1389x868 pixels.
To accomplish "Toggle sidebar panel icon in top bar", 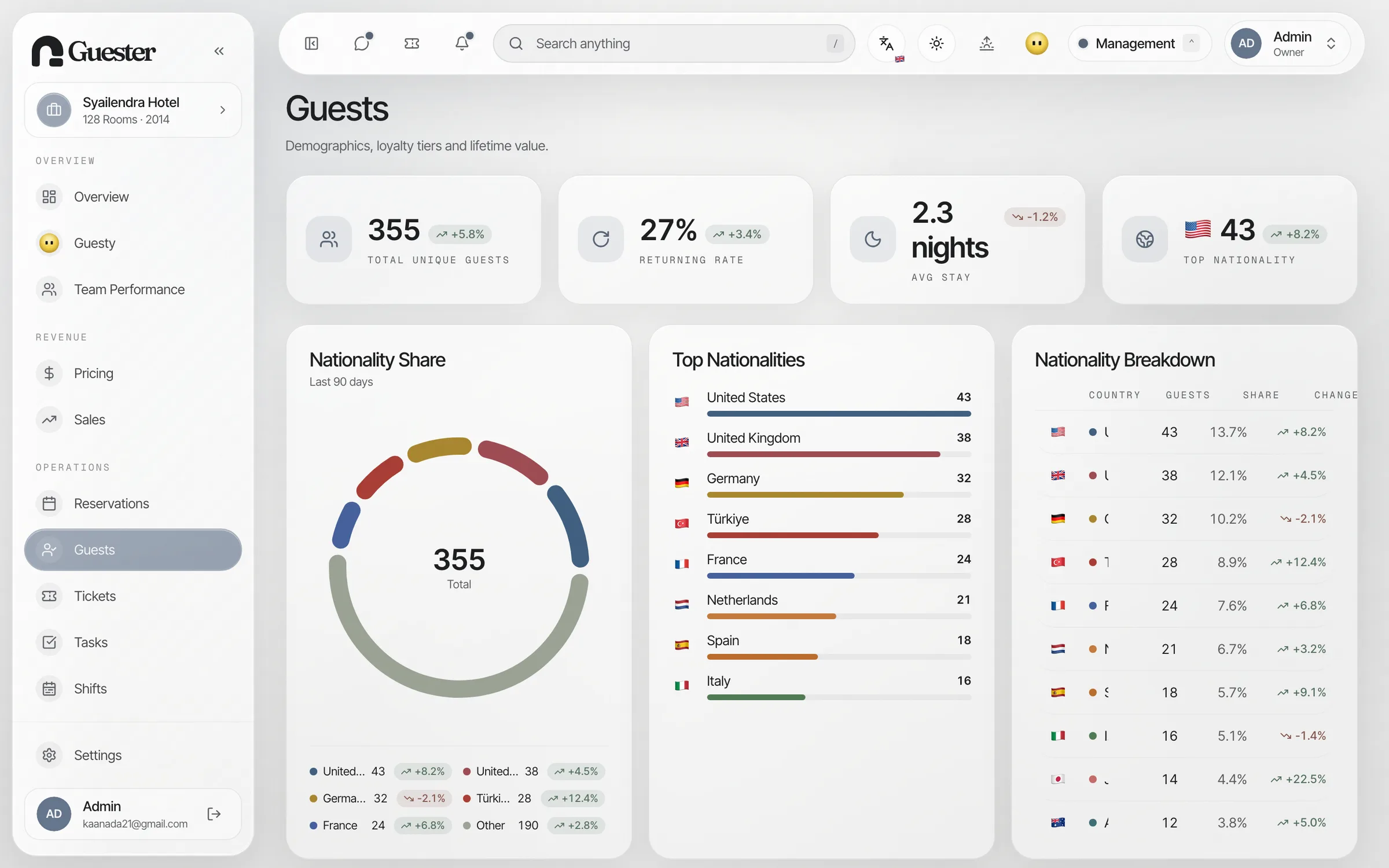I will point(311,43).
